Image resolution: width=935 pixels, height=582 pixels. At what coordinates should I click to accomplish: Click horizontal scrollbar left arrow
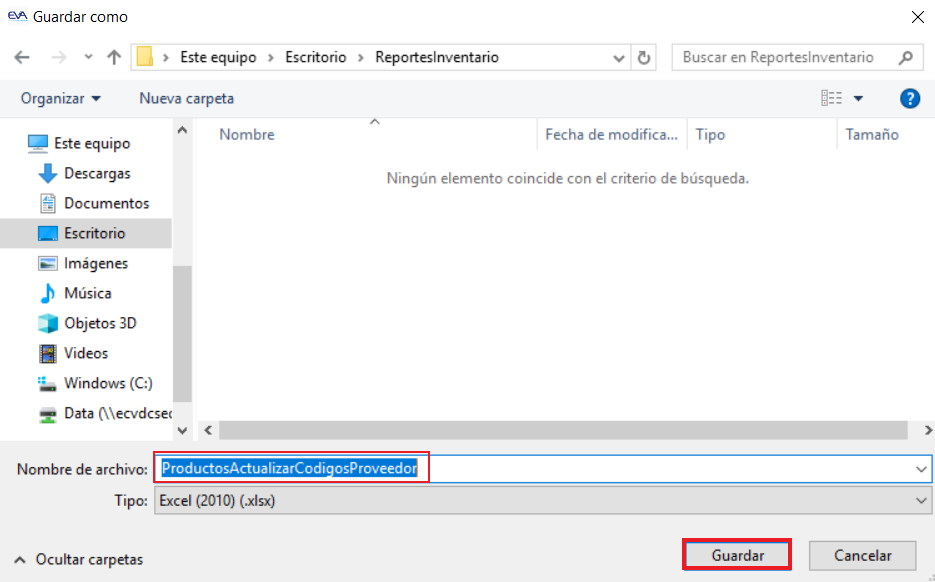pos(208,430)
